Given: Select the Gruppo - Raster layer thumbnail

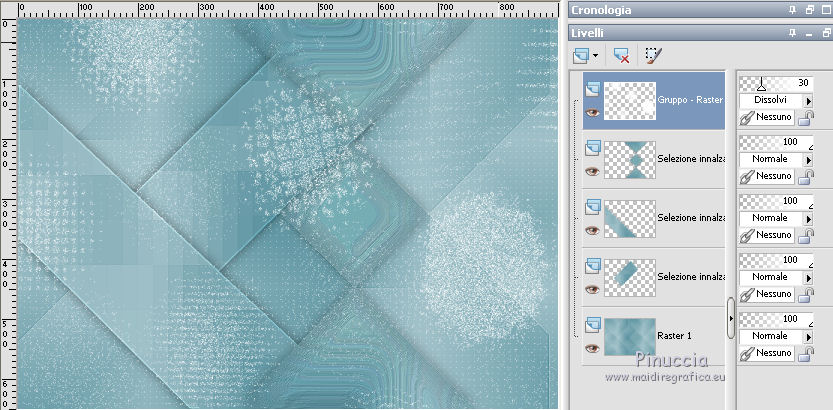Looking at the screenshot, I should [x=630, y=101].
